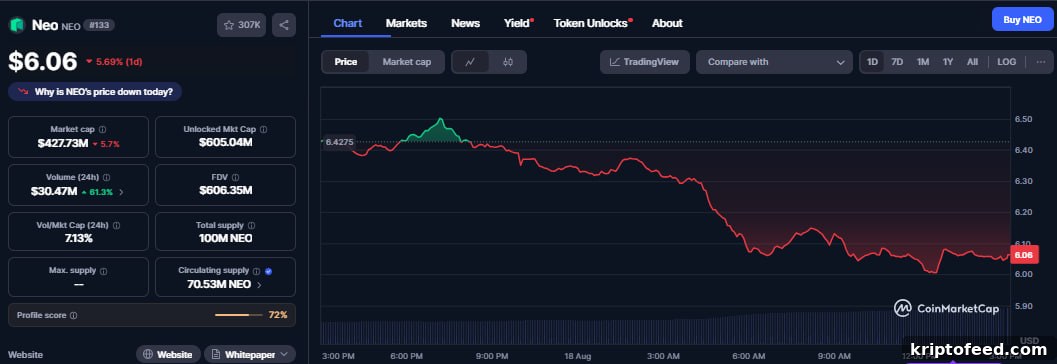Add Neo to watchlist via star button

point(241,25)
